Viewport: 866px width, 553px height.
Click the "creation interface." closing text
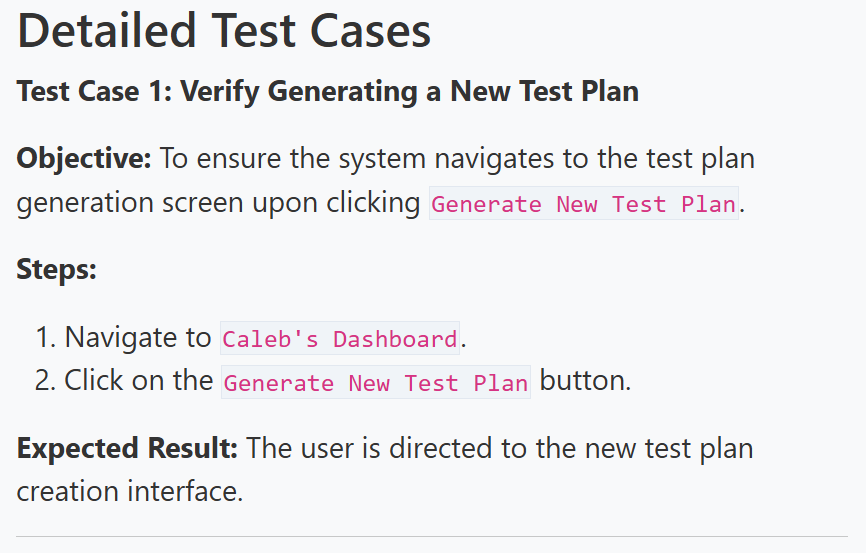(x=130, y=492)
